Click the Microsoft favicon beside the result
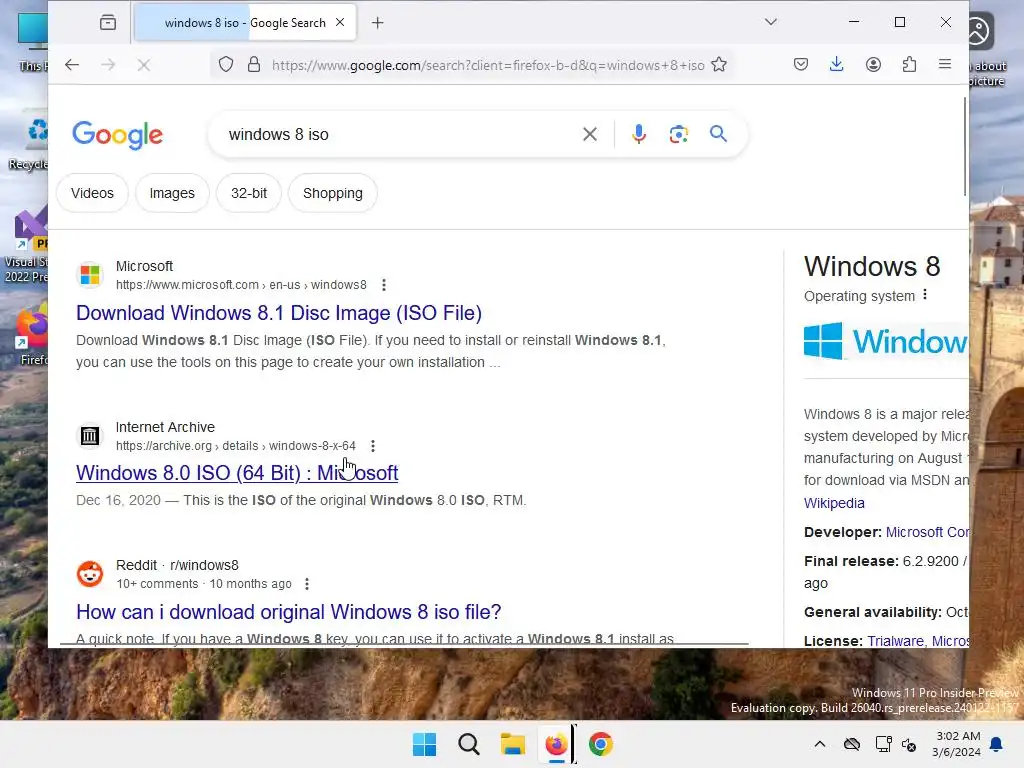The height and width of the screenshot is (768, 1024). point(90,274)
